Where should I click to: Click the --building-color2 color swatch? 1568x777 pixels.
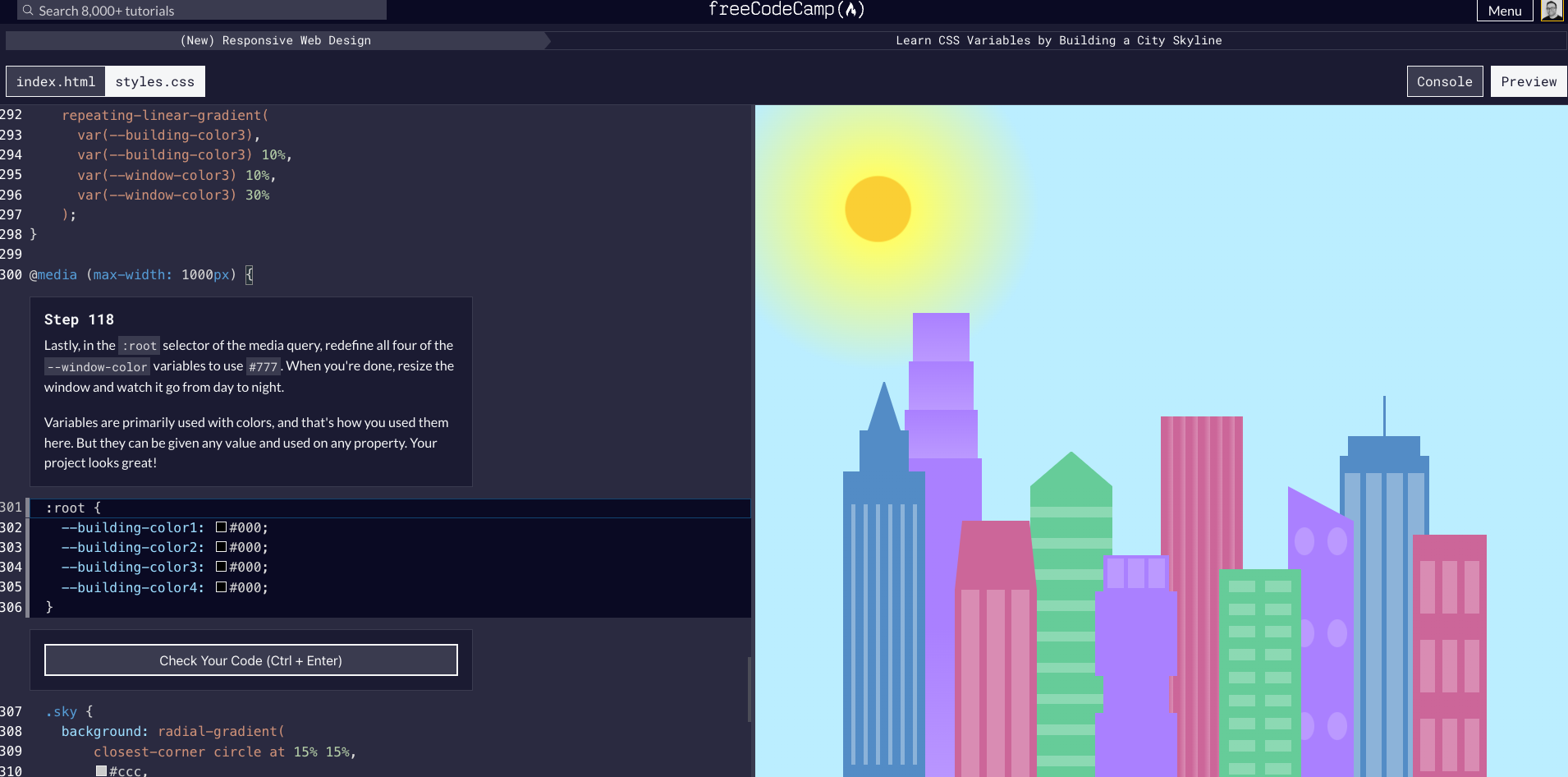(x=219, y=547)
